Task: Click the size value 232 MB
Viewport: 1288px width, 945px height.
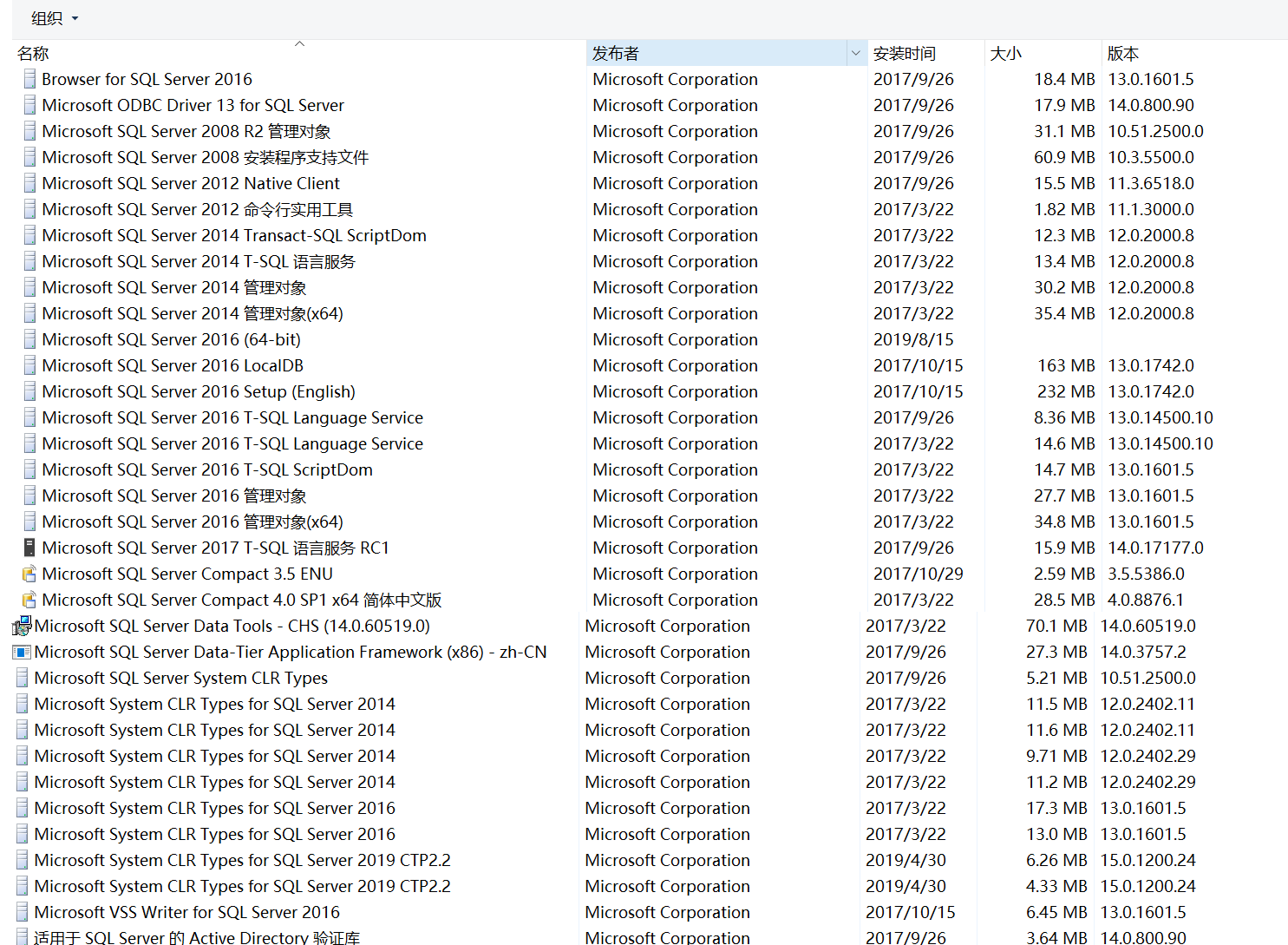Action: click(x=1066, y=391)
